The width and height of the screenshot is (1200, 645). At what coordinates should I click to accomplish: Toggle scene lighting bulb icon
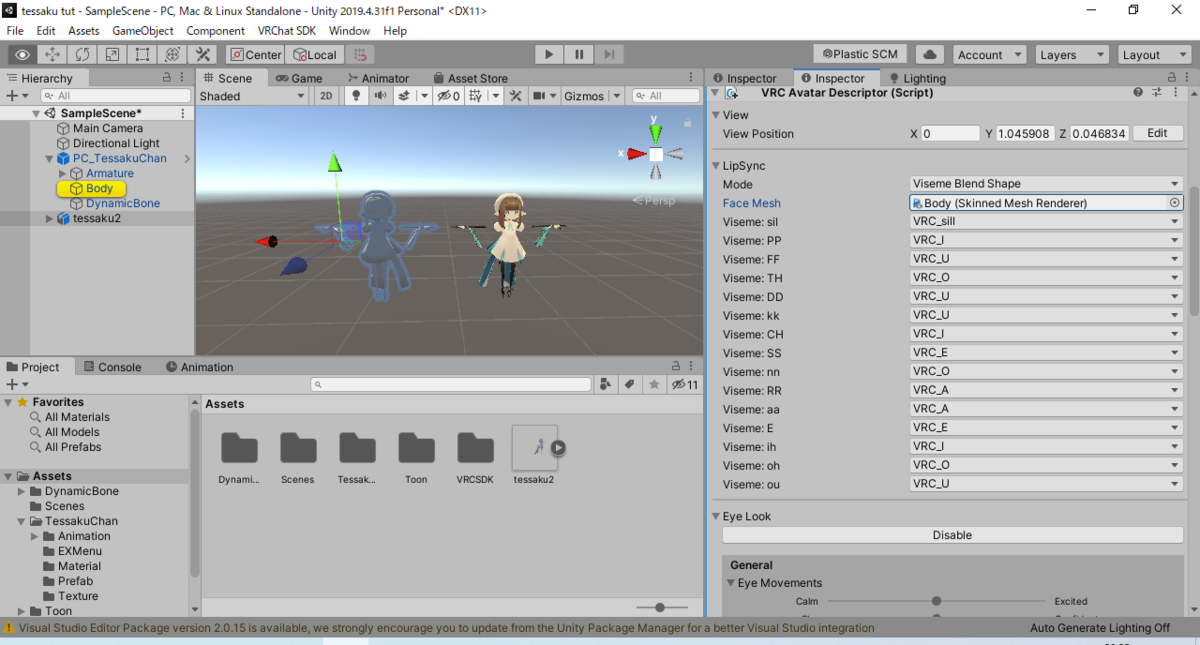point(354,96)
